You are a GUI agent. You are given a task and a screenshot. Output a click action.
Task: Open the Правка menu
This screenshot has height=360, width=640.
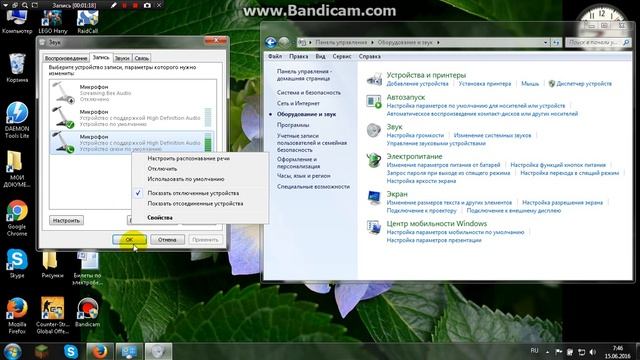[298, 56]
